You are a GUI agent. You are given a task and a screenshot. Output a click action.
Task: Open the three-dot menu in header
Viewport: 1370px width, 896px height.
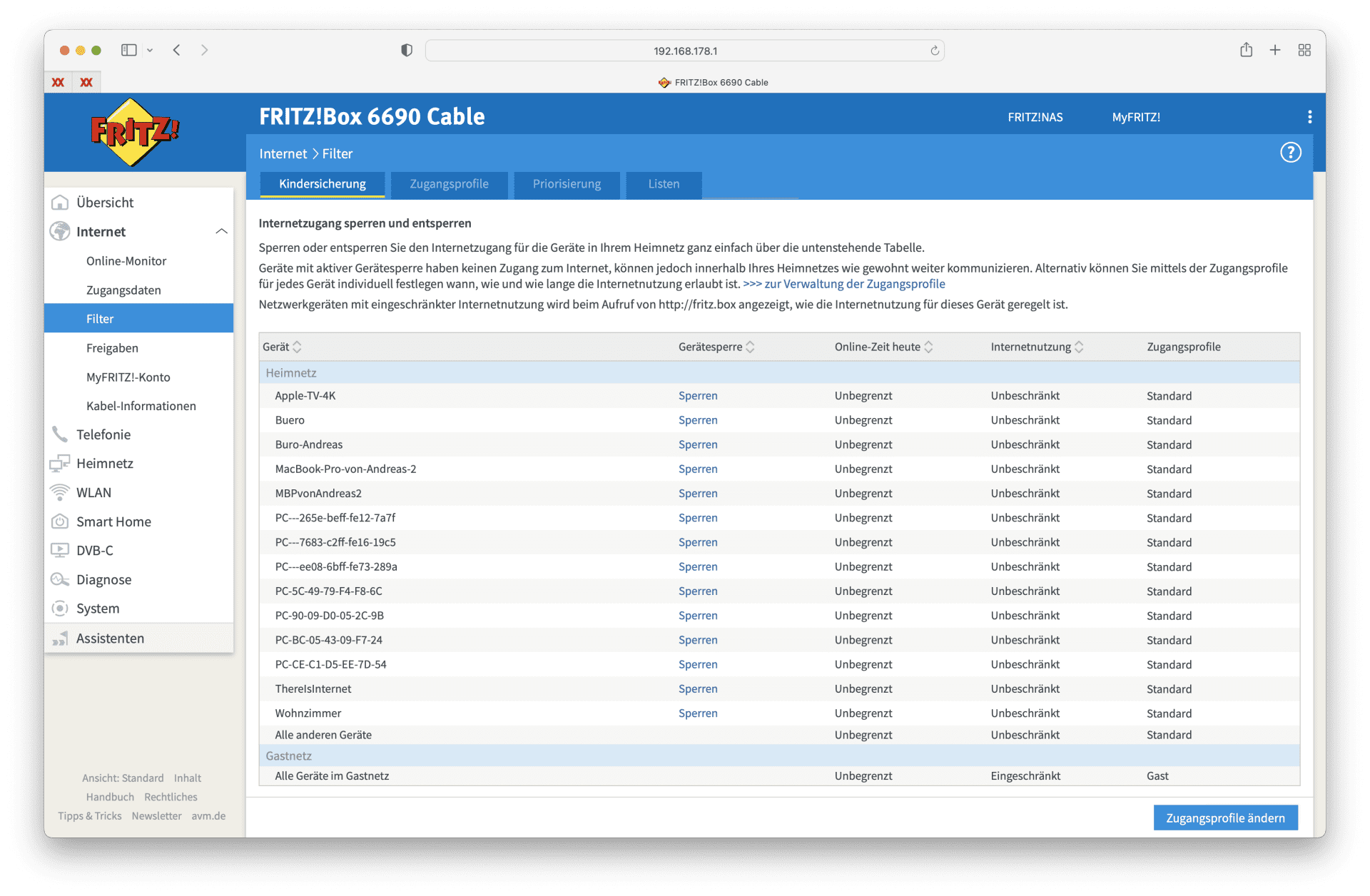[x=1309, y=117]
